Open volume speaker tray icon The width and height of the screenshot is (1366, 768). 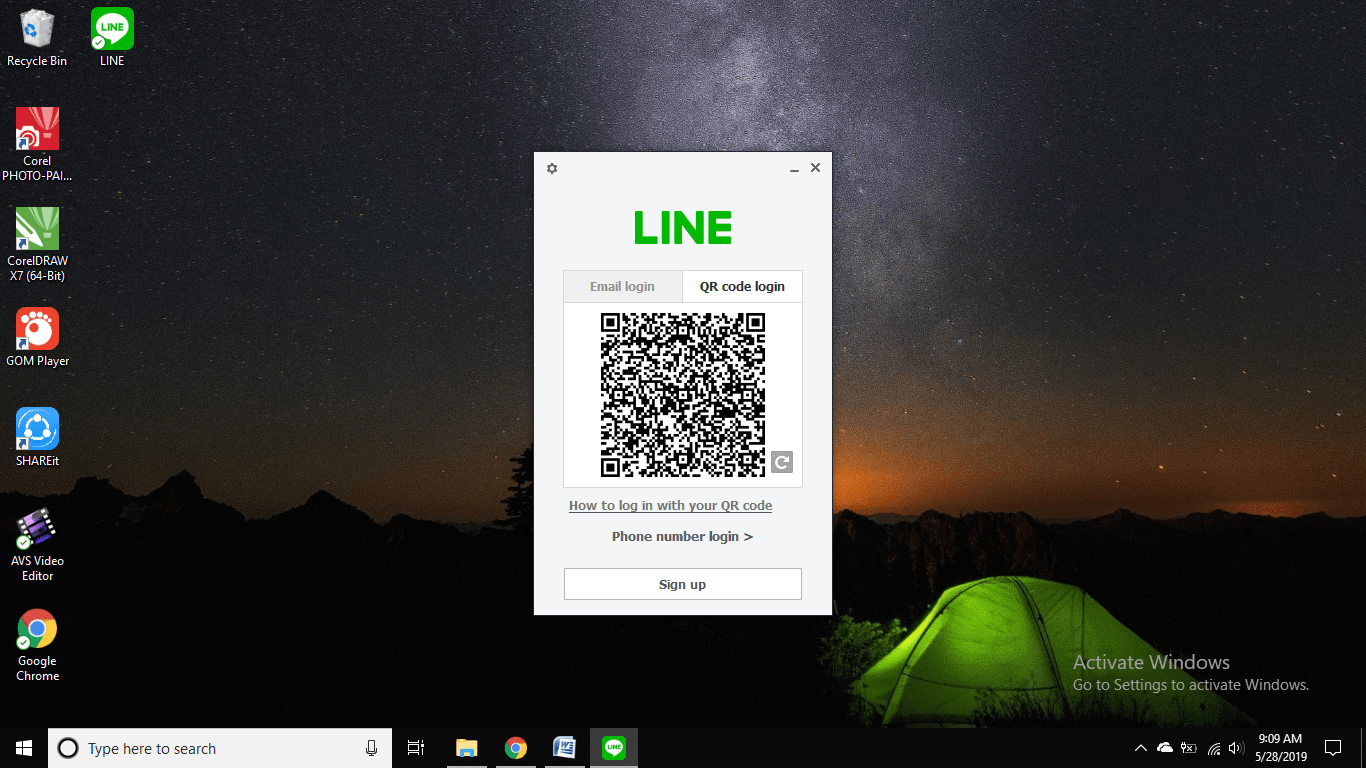click(x=1236, y=748)
